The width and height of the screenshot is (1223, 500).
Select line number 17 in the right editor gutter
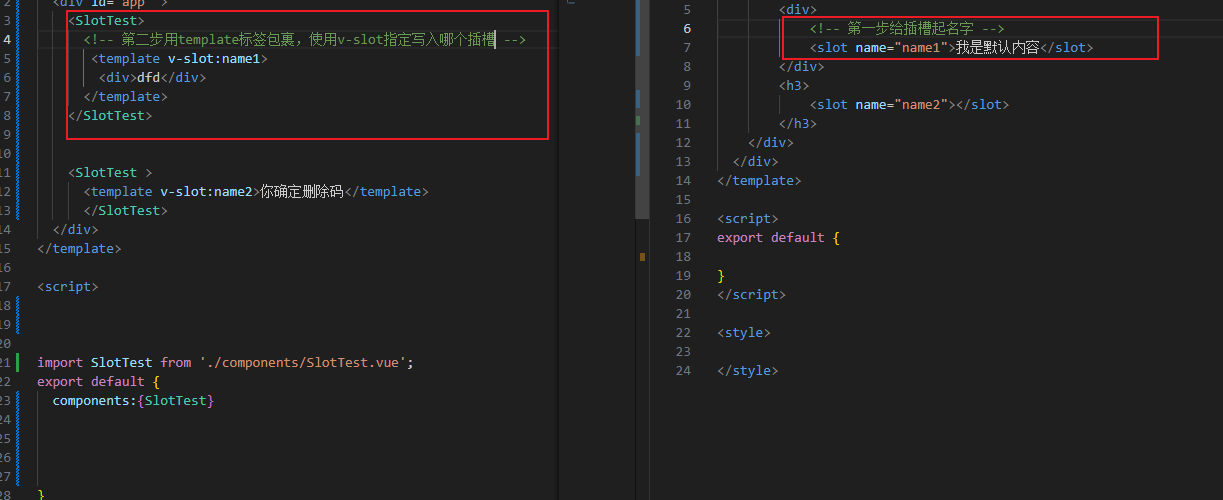[x=683, y=237]
